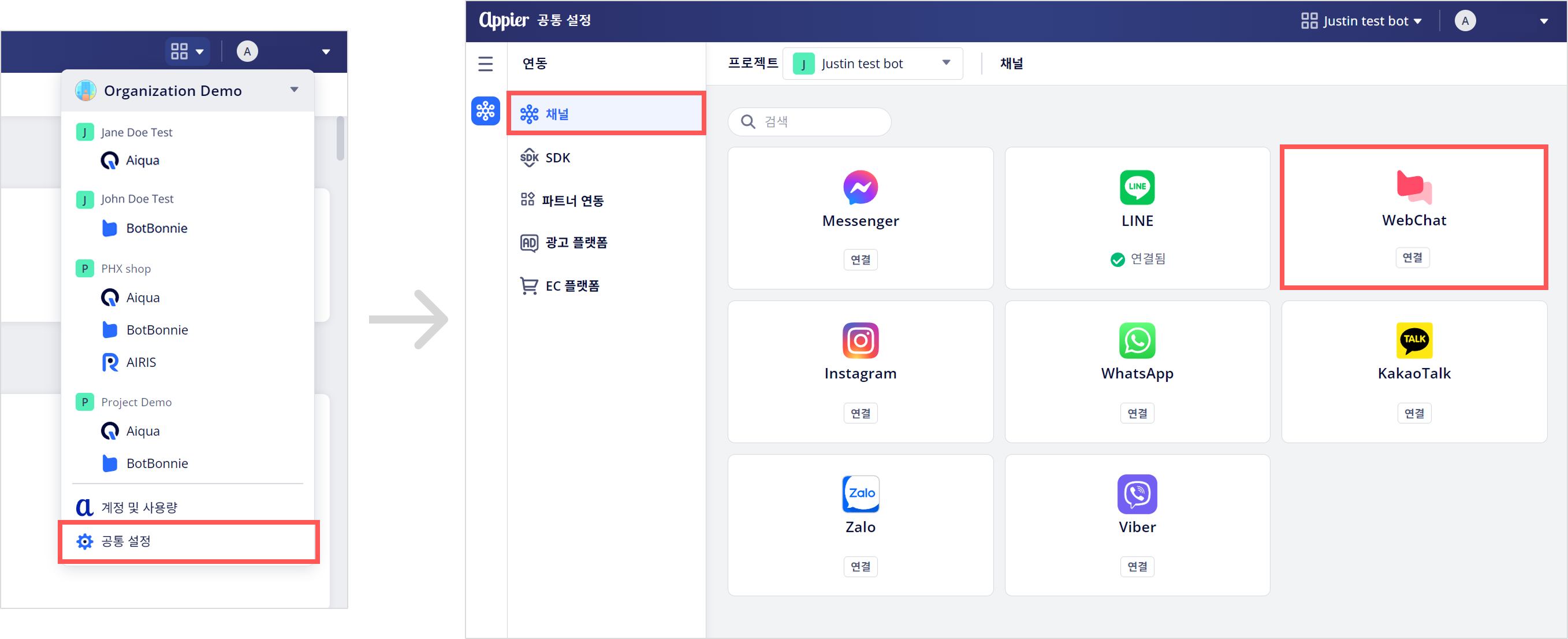The width and height of the screenshot is (1568, 639).
Task: Click the search magnifier icon
Action: (x=748, y=122)
